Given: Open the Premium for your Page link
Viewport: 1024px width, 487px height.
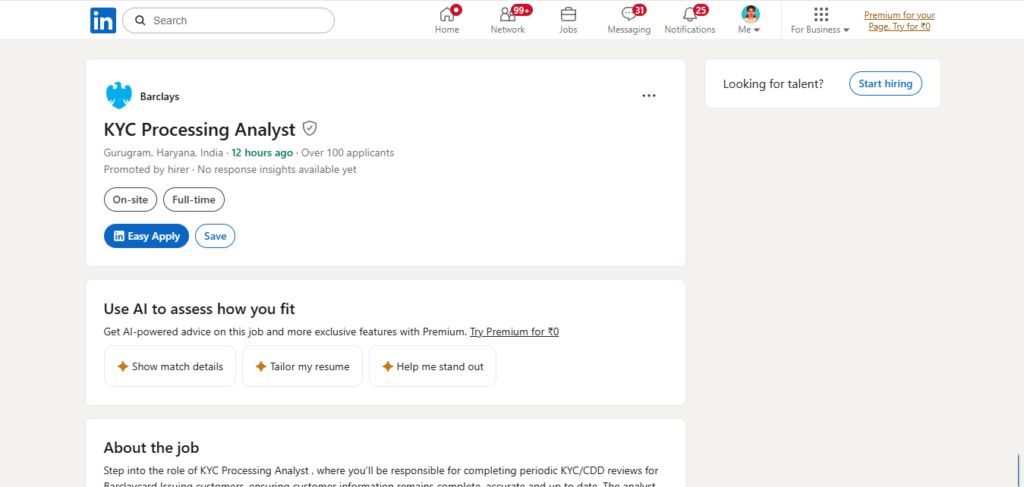Looking at the screenshot, I should pos(899,21).
